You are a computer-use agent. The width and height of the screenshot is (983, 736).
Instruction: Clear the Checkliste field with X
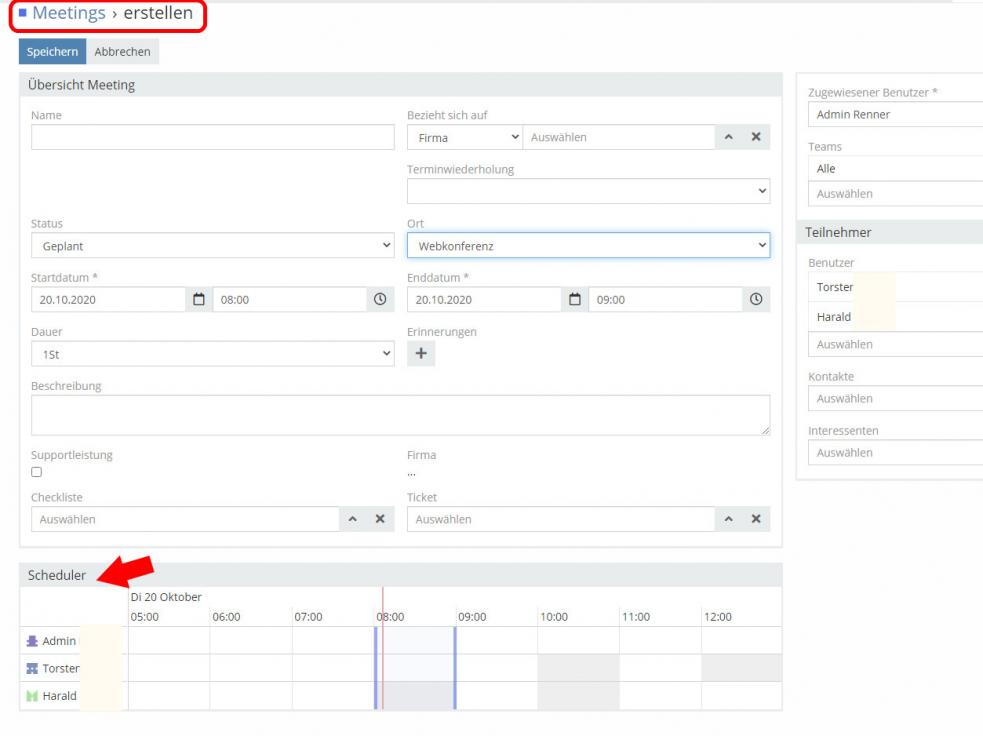coord(380,519)
